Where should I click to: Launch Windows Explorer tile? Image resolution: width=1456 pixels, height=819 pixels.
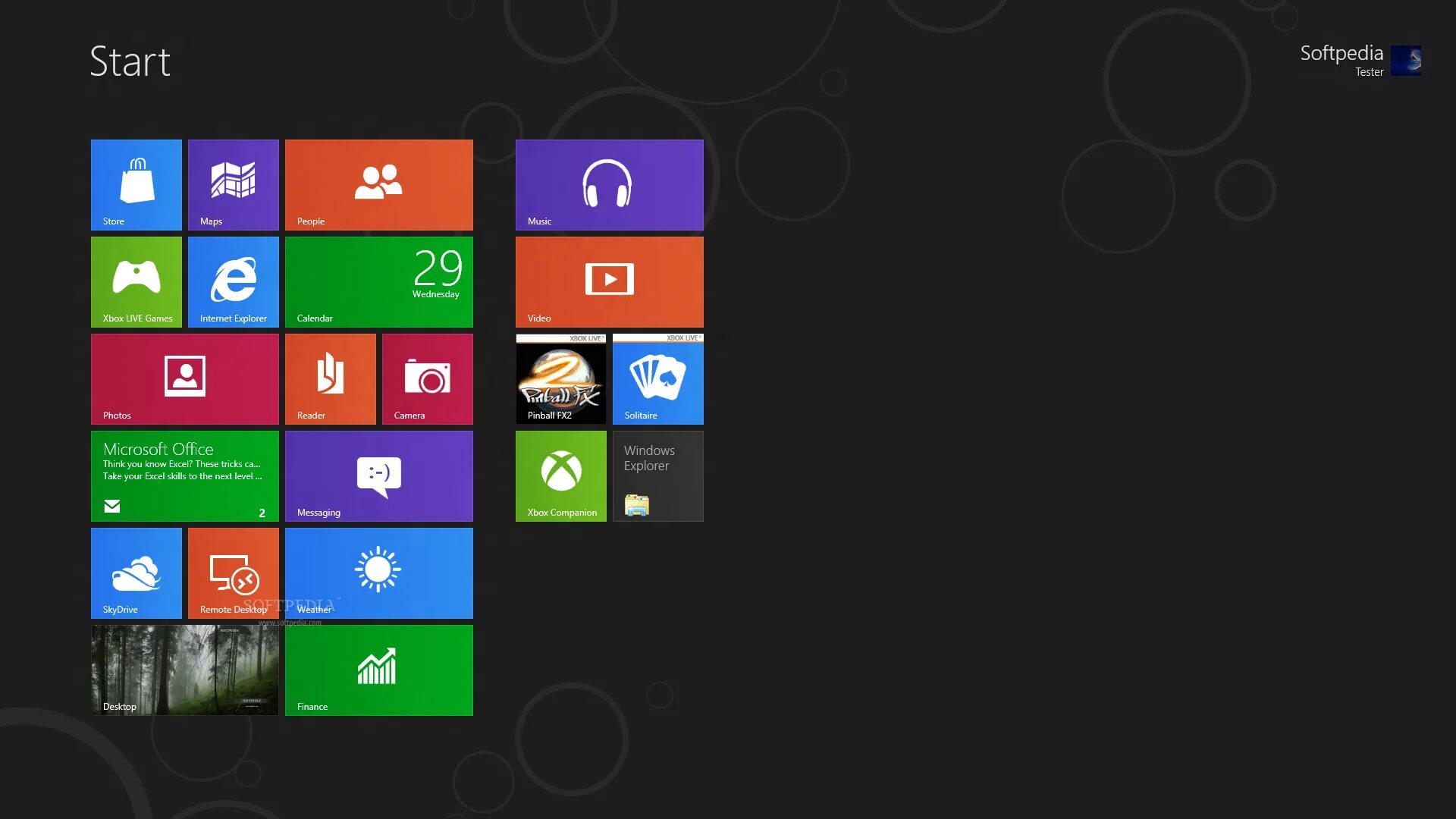pyautogui.click(x=658, y=475)
